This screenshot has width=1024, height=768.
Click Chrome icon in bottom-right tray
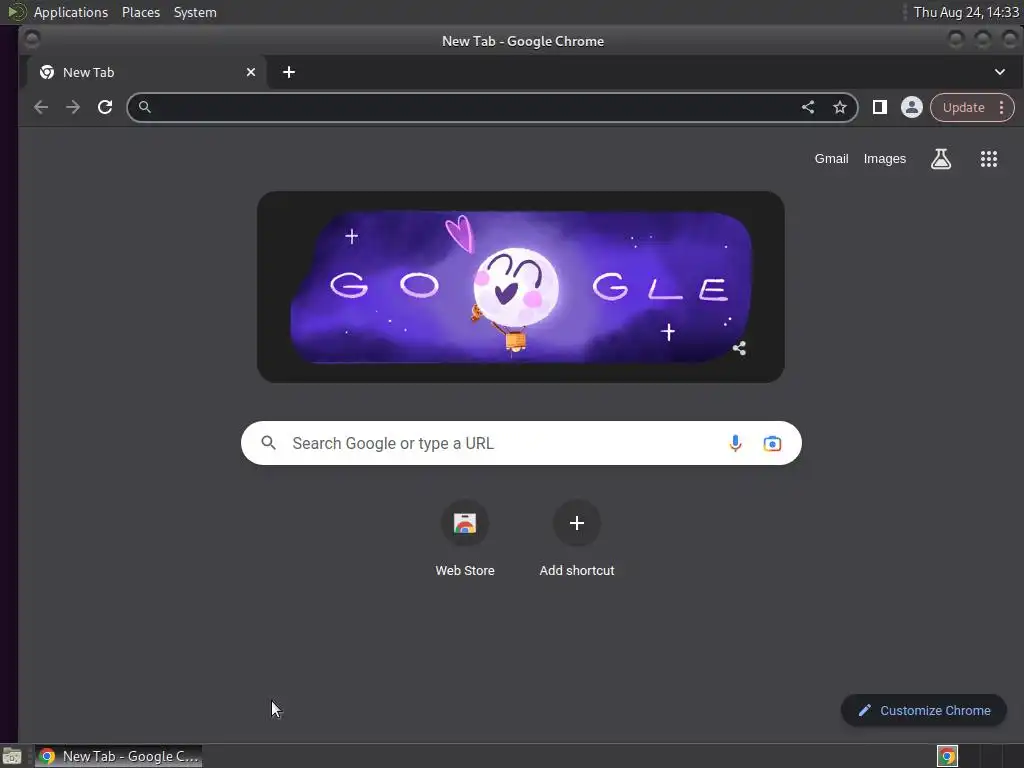947,756
